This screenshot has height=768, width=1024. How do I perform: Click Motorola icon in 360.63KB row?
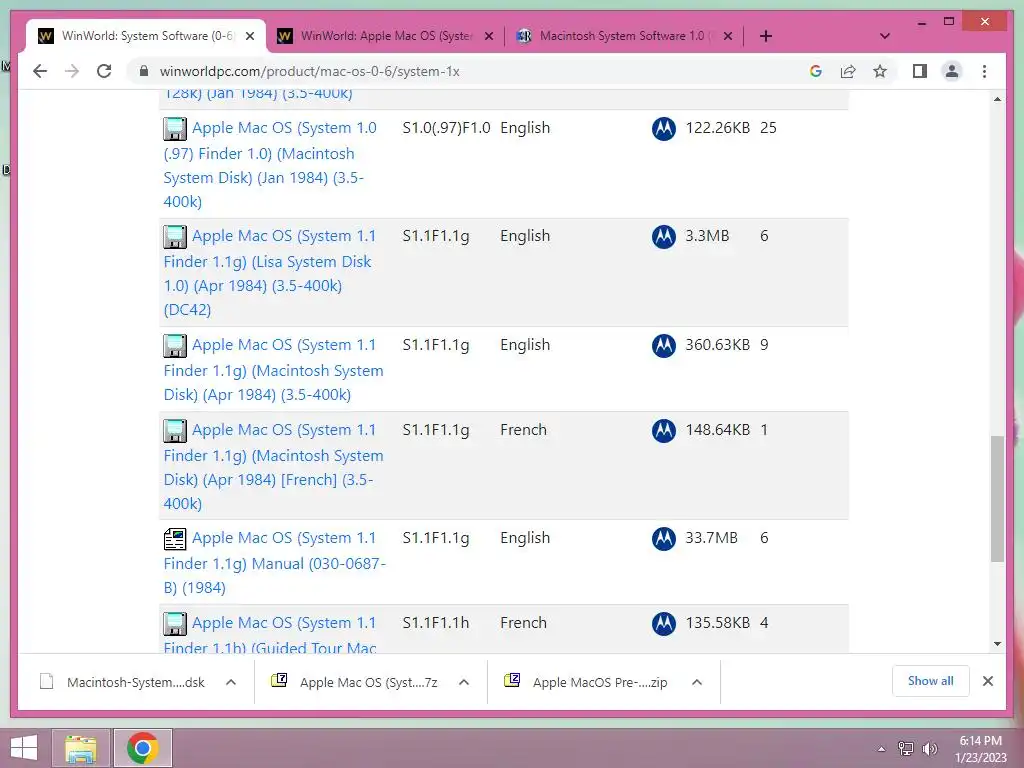[664, 345]
